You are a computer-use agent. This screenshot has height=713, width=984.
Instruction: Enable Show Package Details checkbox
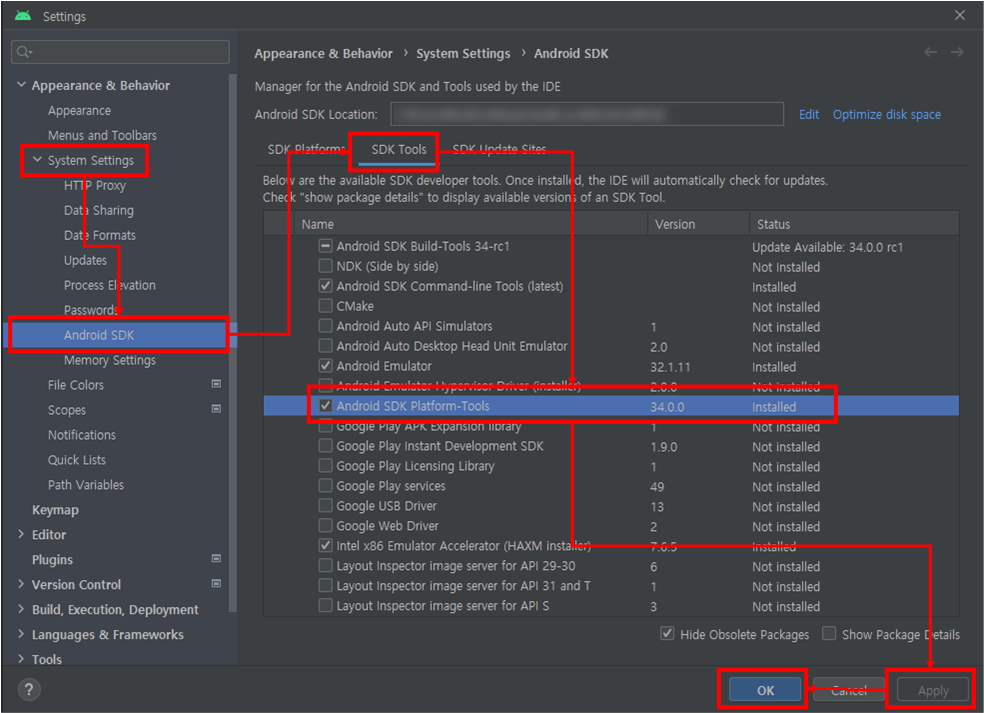(x=829, y=634)
